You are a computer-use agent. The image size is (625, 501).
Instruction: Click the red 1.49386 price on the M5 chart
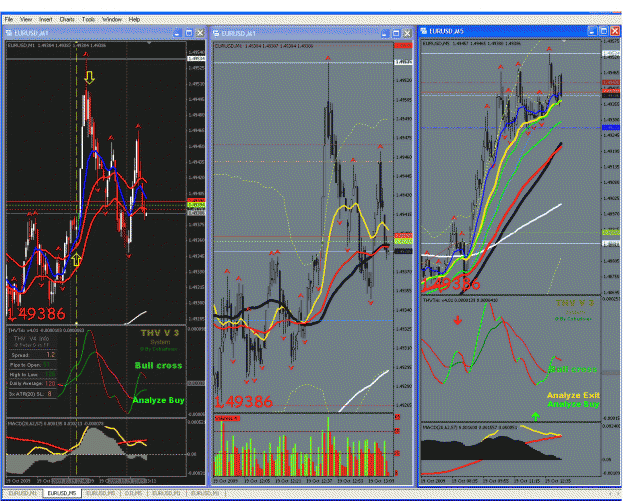[451, 284]
